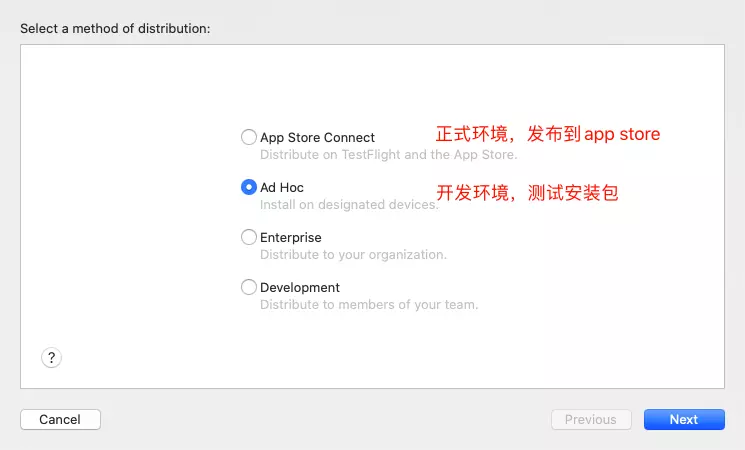Screen dimensions: 745x450
Task: Click "Distribute on TestFlight and the App Store" description
Action: pos(388,155)
